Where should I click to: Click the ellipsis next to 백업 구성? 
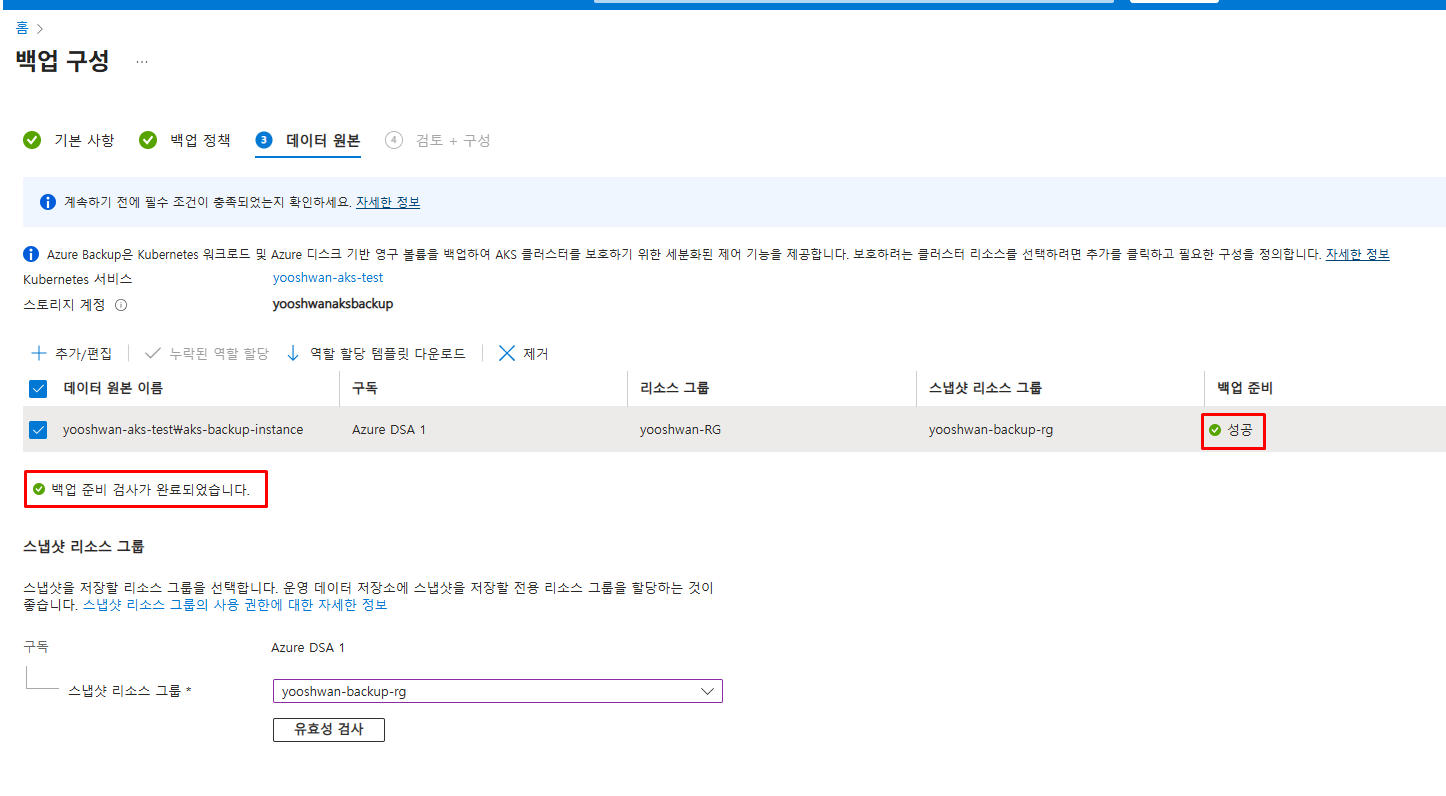coord(142,62)
